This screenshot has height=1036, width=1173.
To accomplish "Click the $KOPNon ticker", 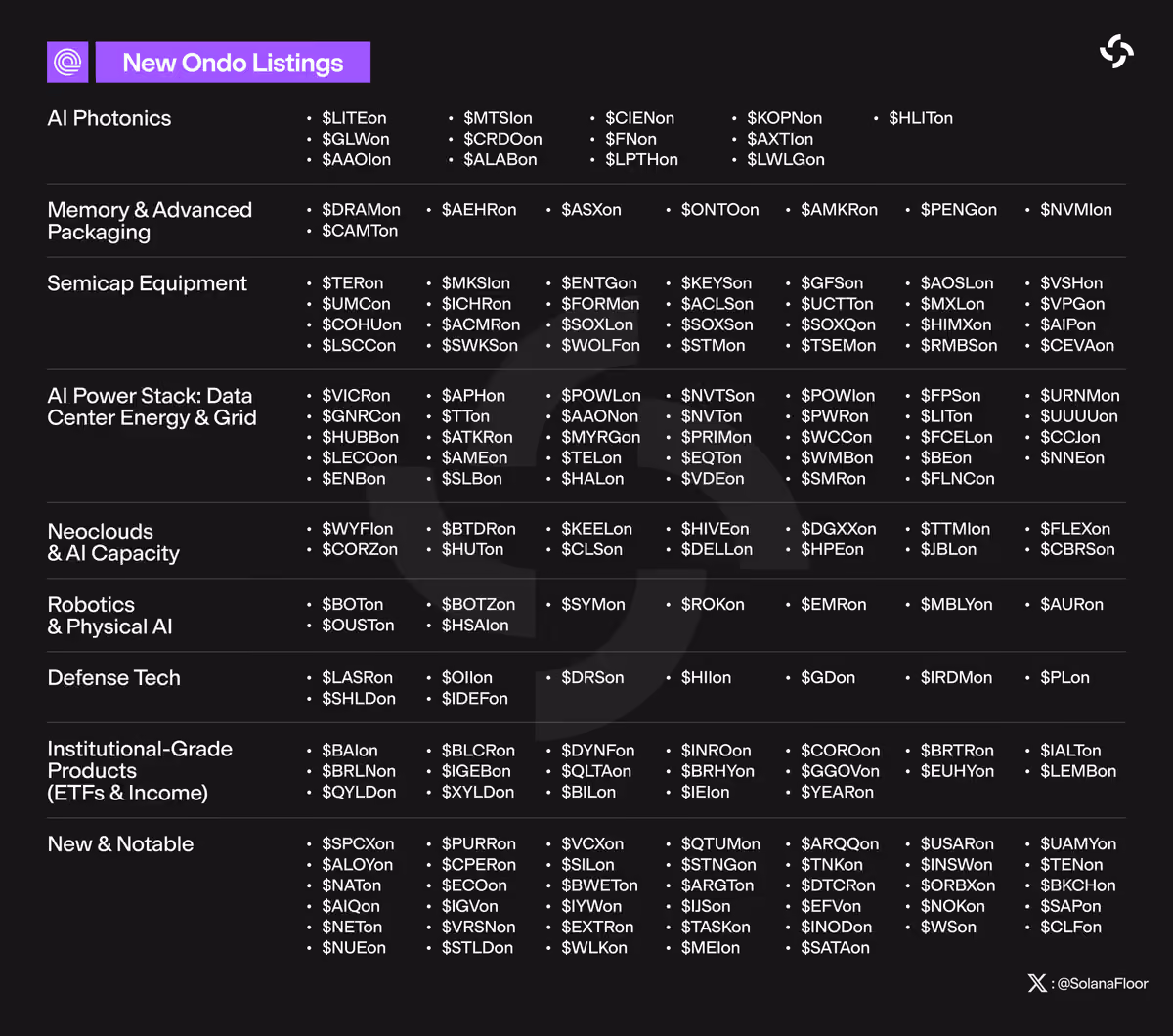I will (x=785, y=118).
